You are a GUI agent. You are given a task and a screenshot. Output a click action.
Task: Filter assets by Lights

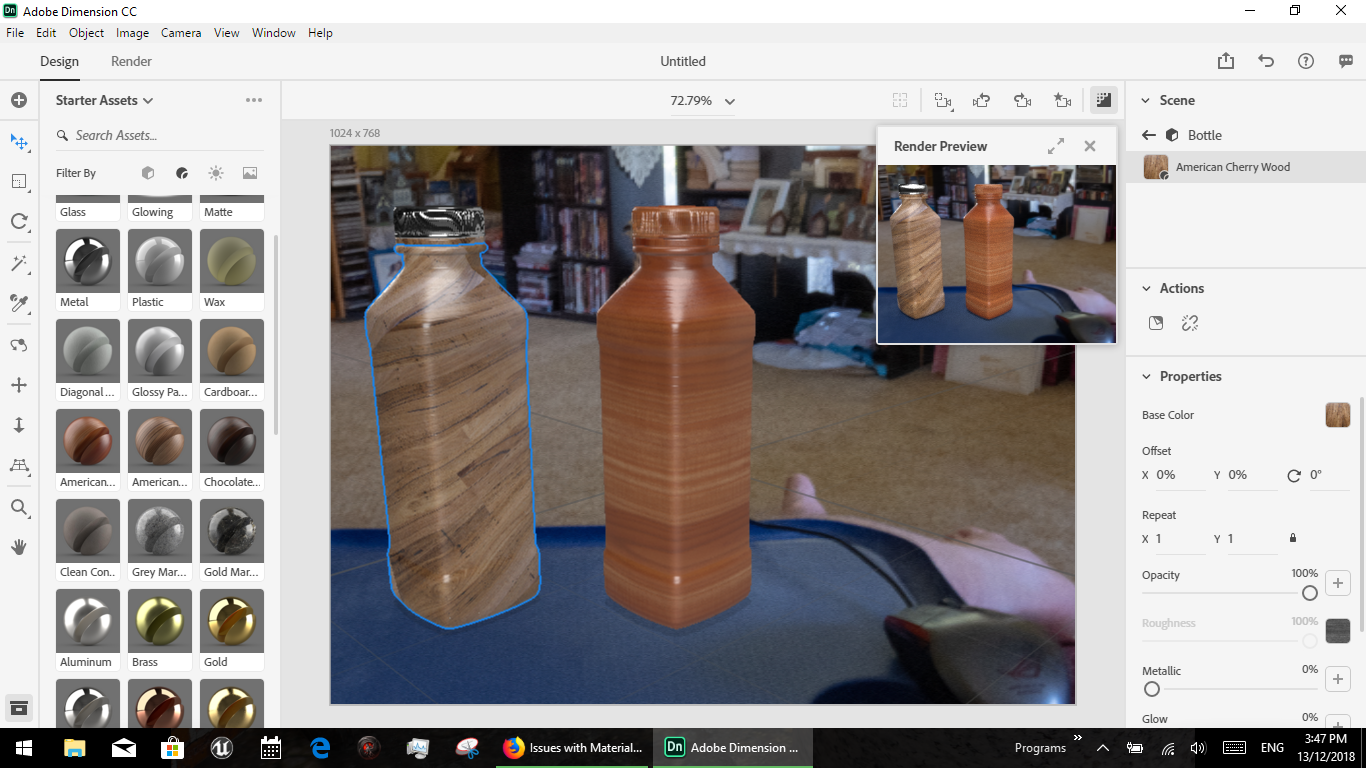[x=216, y=173]
